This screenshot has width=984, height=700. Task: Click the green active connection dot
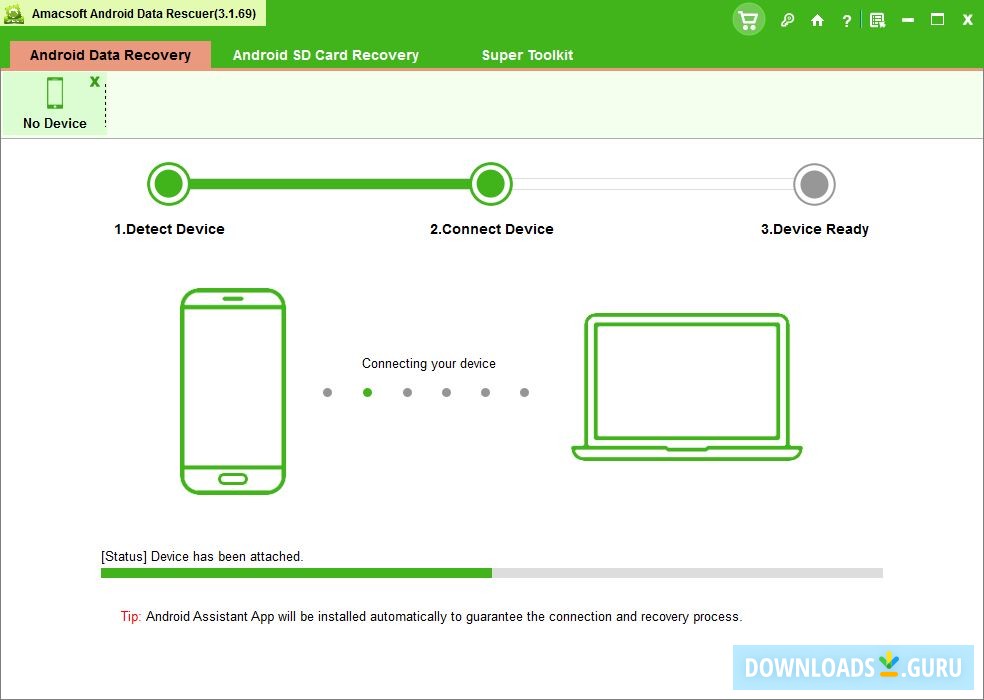pyautogui.click(x=367, y=392)
